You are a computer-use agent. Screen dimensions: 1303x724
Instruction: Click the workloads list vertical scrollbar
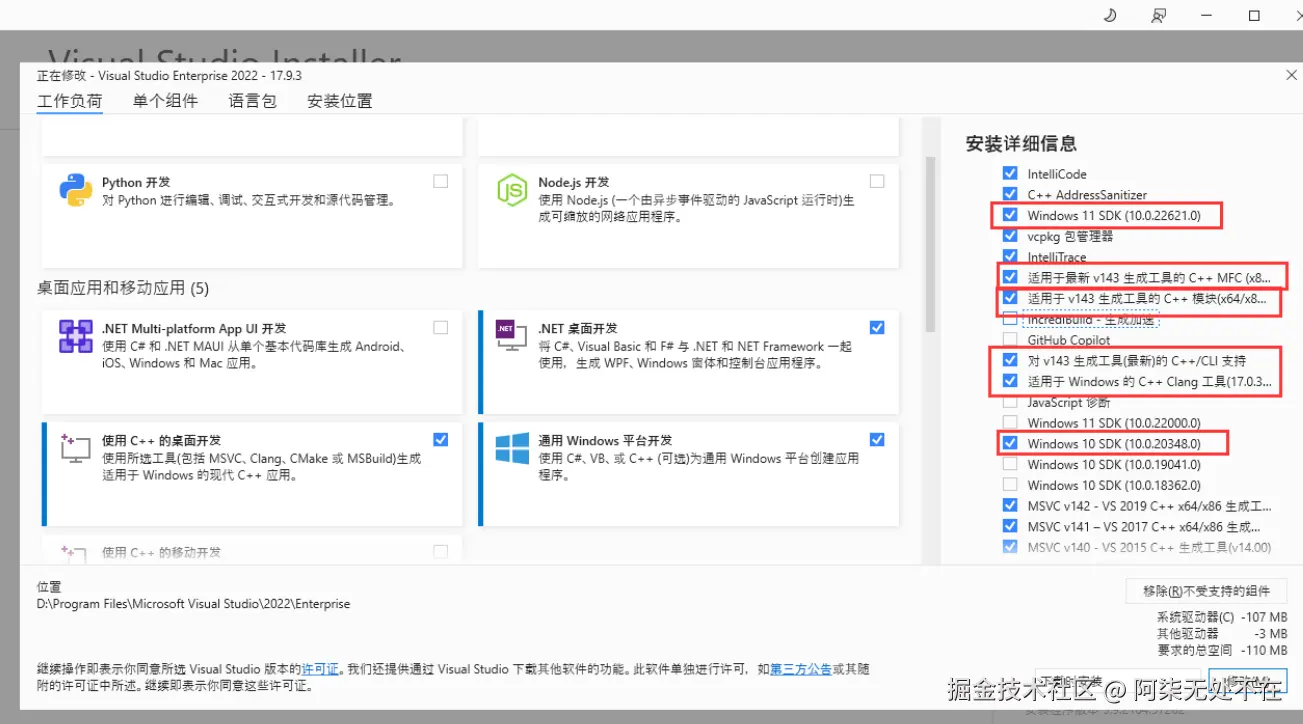931,243
